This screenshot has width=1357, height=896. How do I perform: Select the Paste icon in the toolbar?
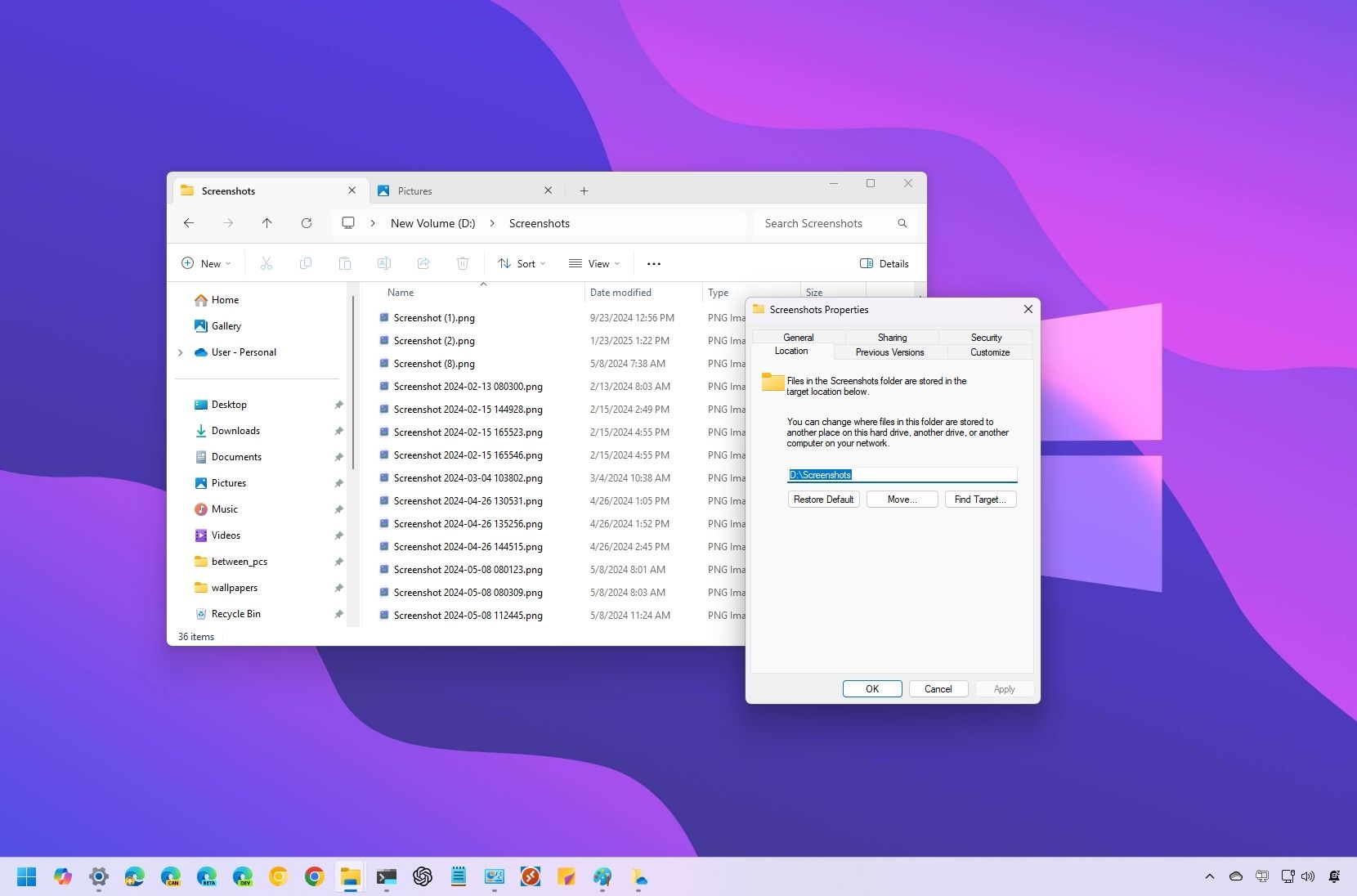pos(345,263)
